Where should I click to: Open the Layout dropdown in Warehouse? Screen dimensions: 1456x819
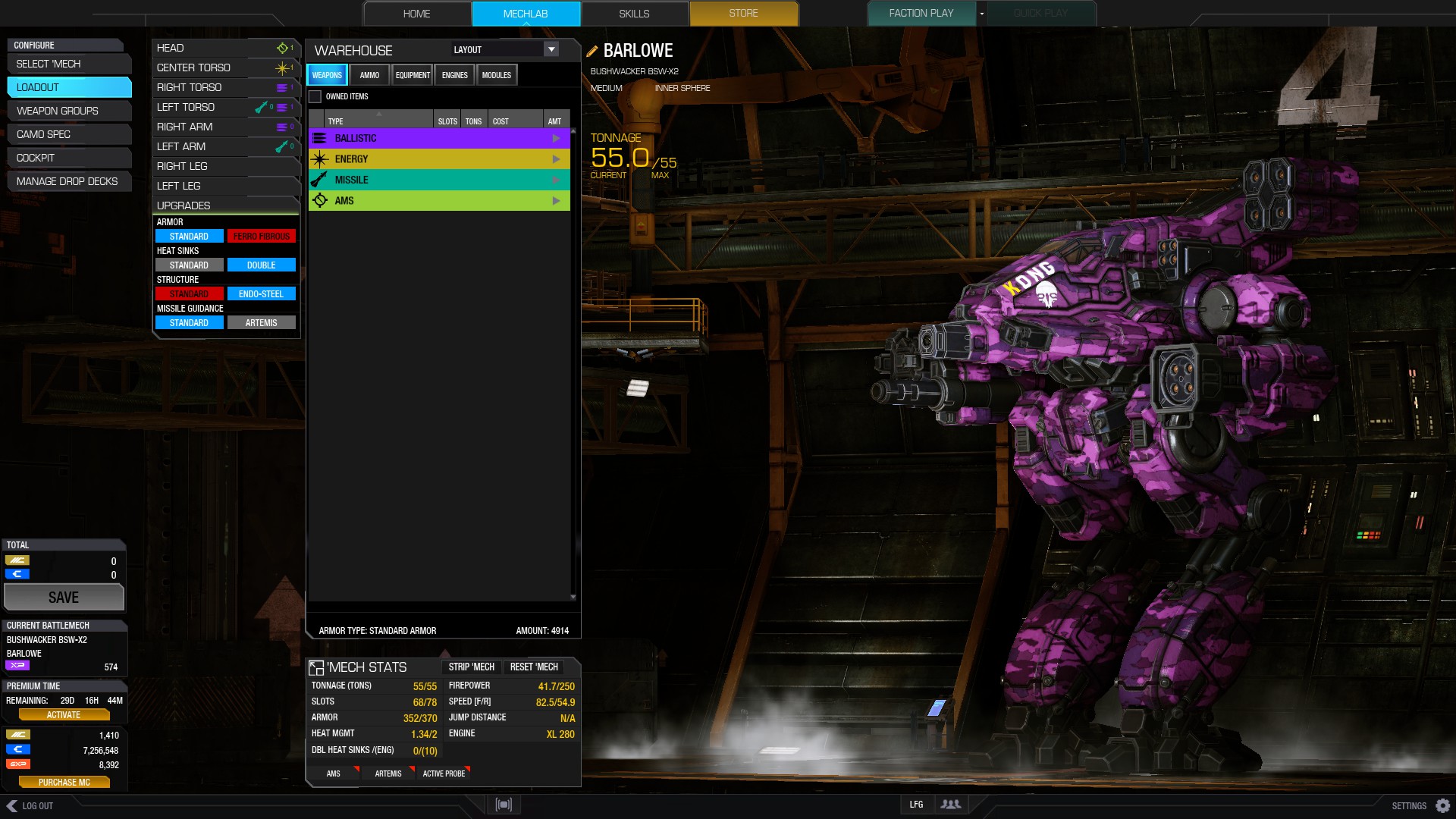click(x=551, y=49)
